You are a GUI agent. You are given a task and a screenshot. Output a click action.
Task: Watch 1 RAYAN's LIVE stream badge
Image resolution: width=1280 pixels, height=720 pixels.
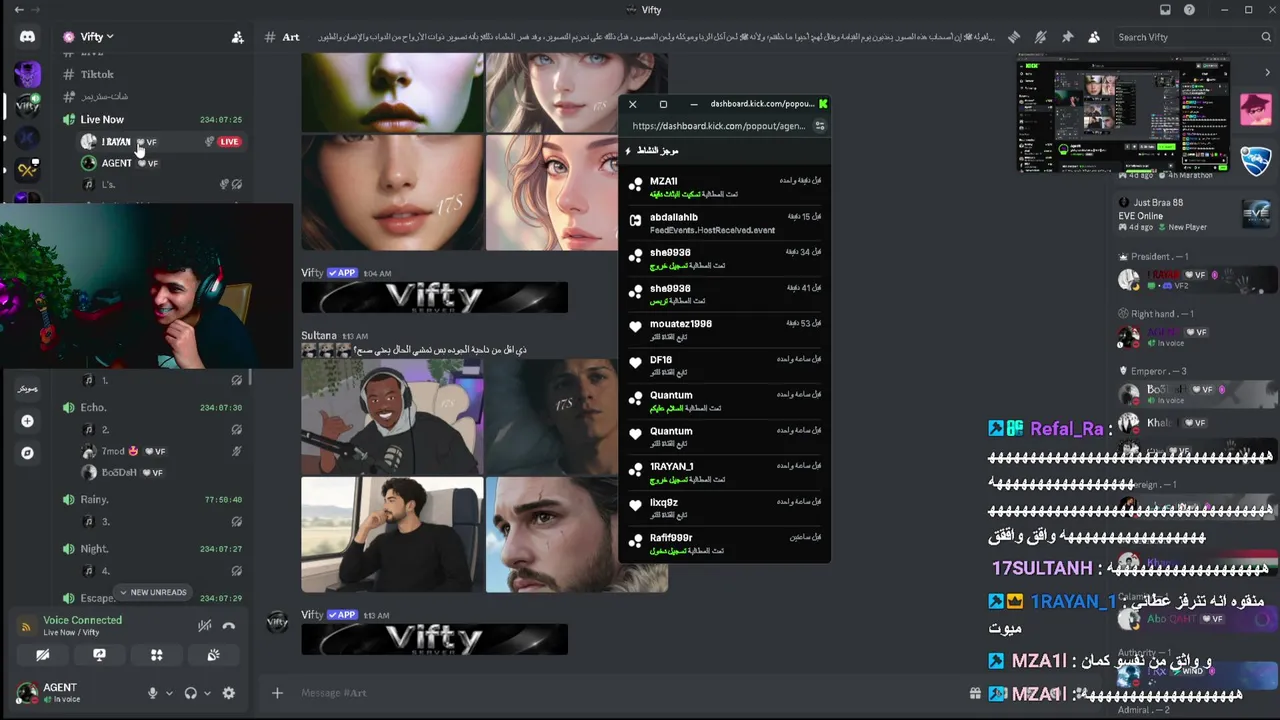coord(229,142)
